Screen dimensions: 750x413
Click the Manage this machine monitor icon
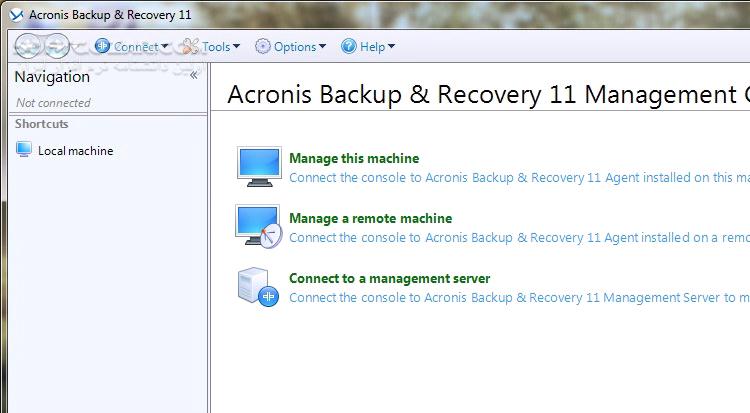(259, 167)
